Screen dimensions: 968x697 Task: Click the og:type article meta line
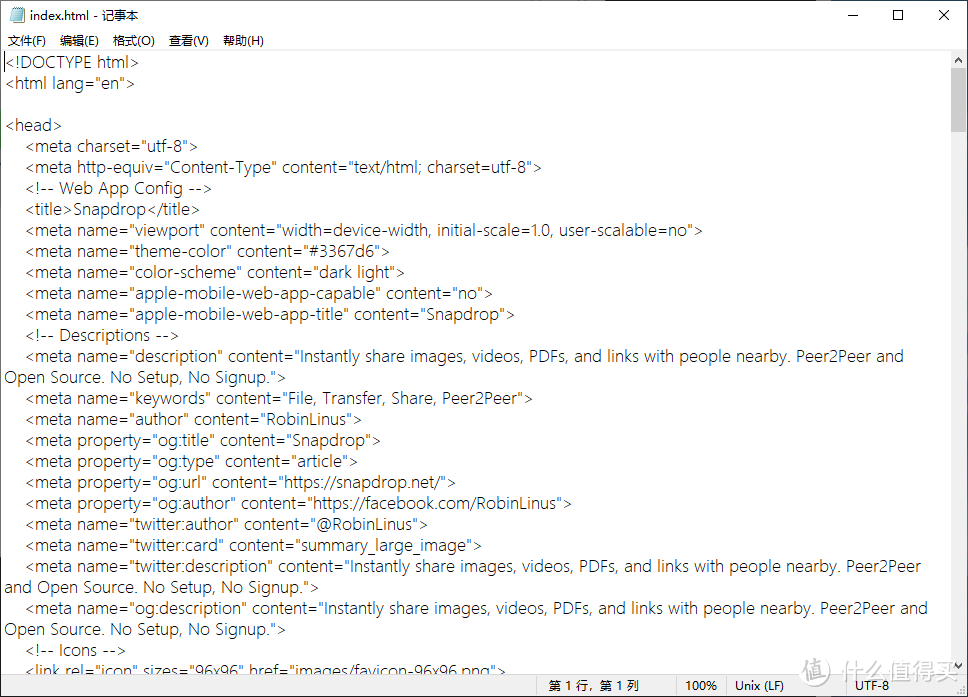coord(191,461)
